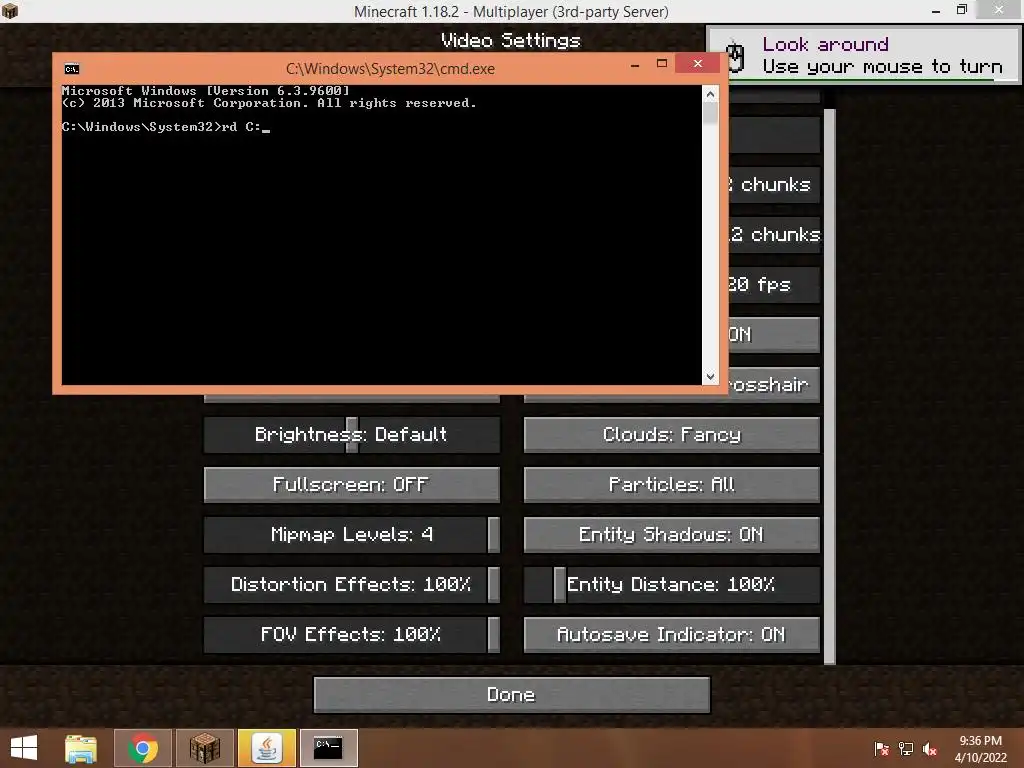Click the command prompt input line
This screenshot has height=768, width=1024.
pos(165,127)
